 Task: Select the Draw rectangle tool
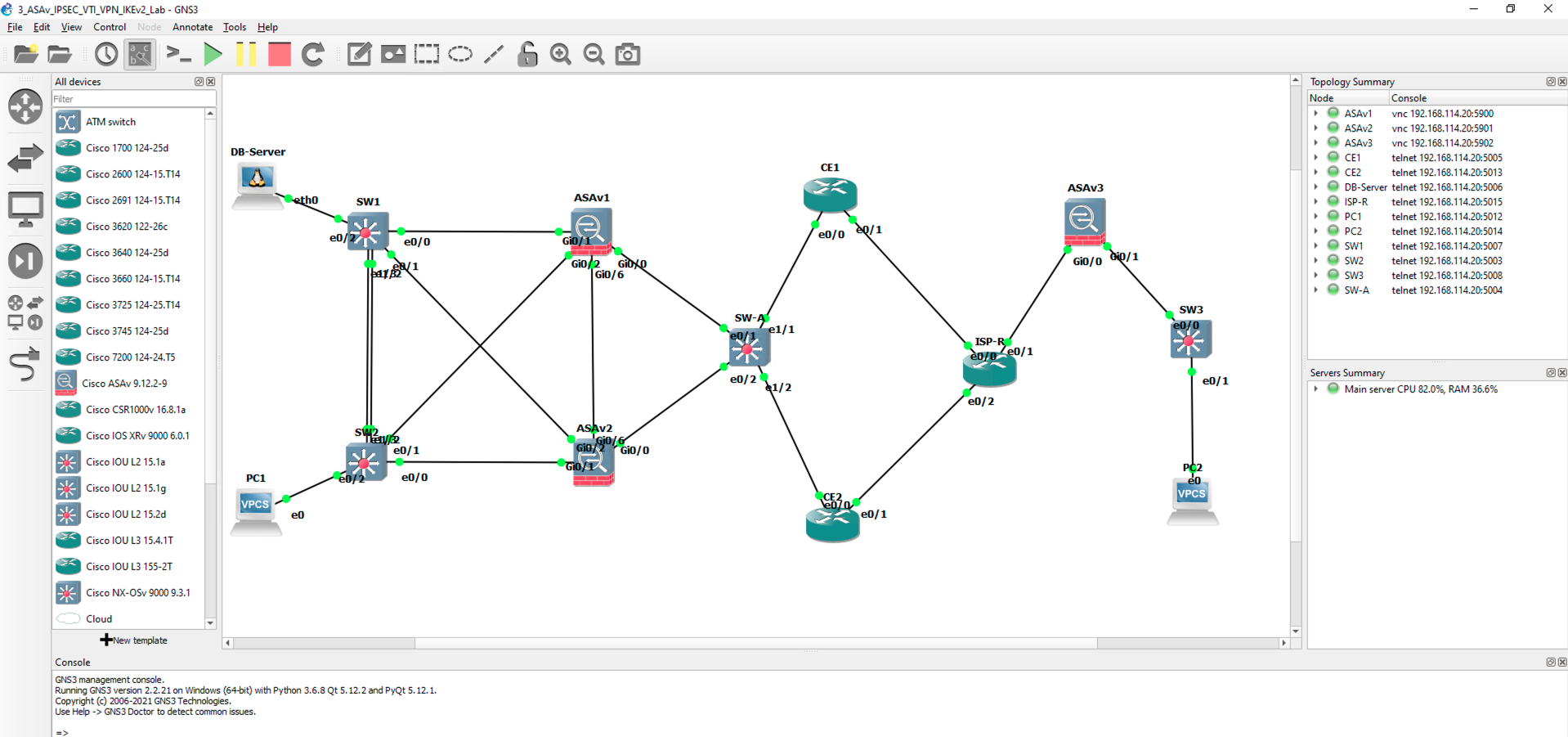tap(427, 55)
